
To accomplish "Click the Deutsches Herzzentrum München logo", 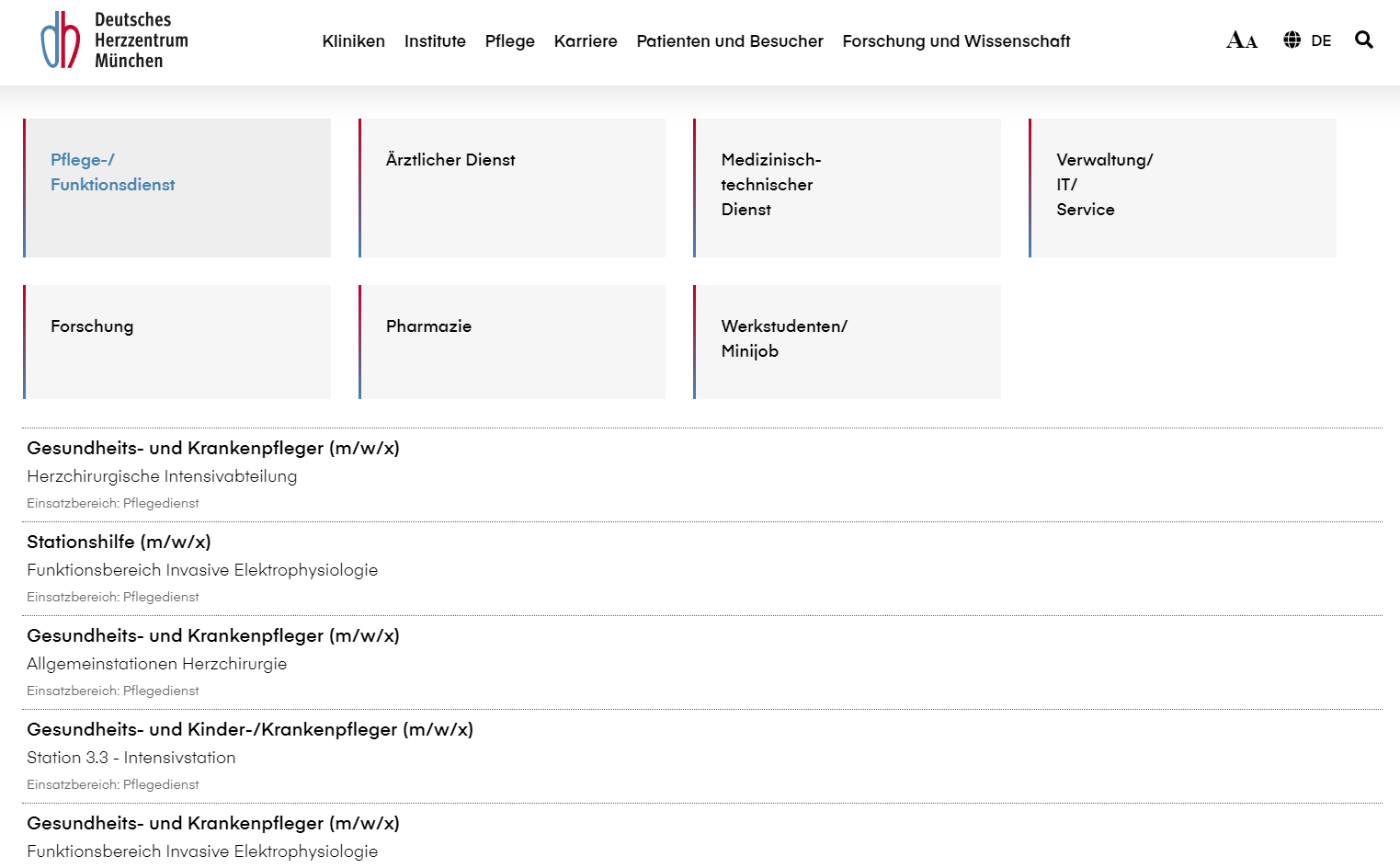I will pyautogui.click(x=114, y=40).
